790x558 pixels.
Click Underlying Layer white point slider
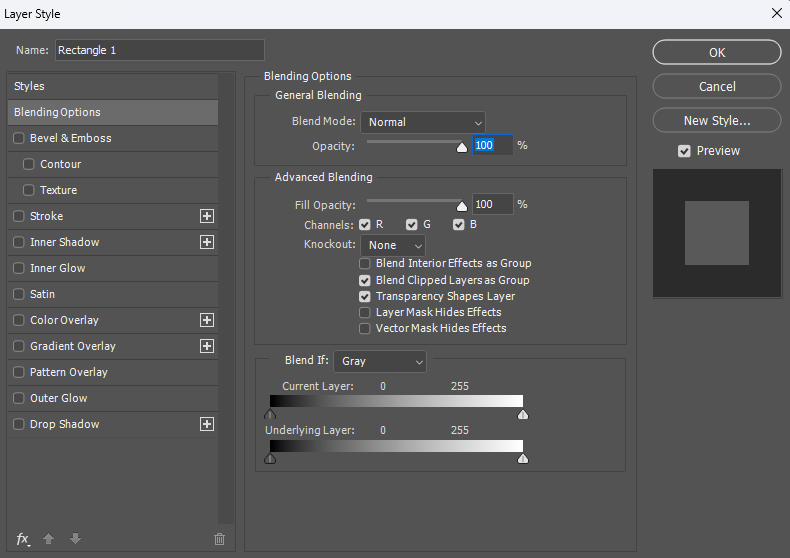523,458
